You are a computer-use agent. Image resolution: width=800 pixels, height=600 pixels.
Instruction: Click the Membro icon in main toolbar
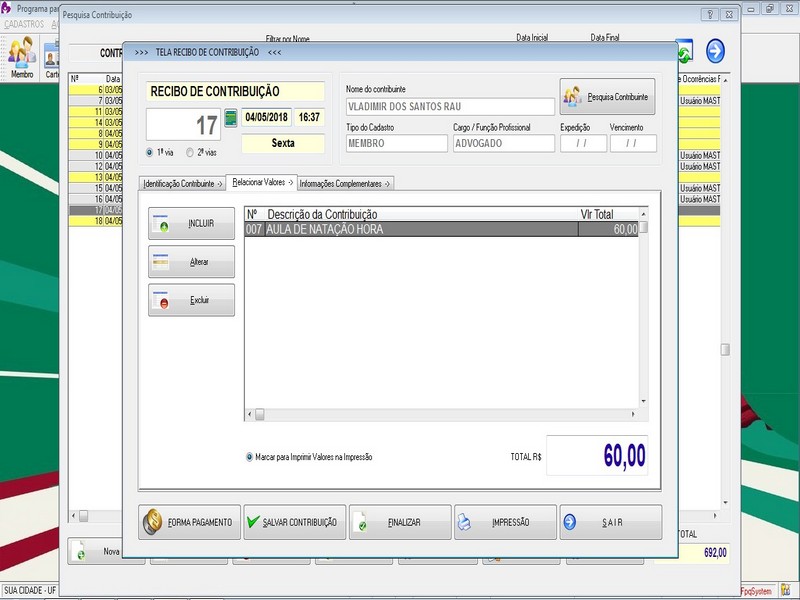(21, 57)
